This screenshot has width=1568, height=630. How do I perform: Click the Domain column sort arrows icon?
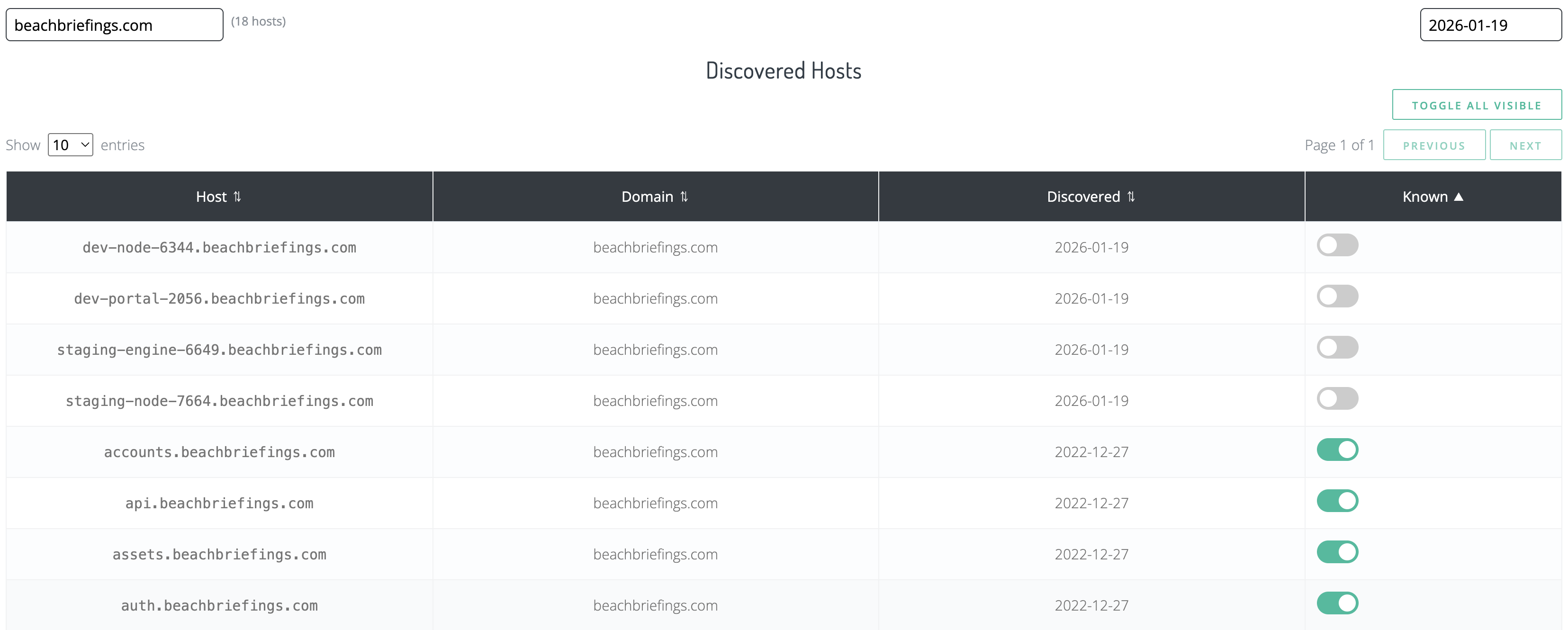(684, 197)
